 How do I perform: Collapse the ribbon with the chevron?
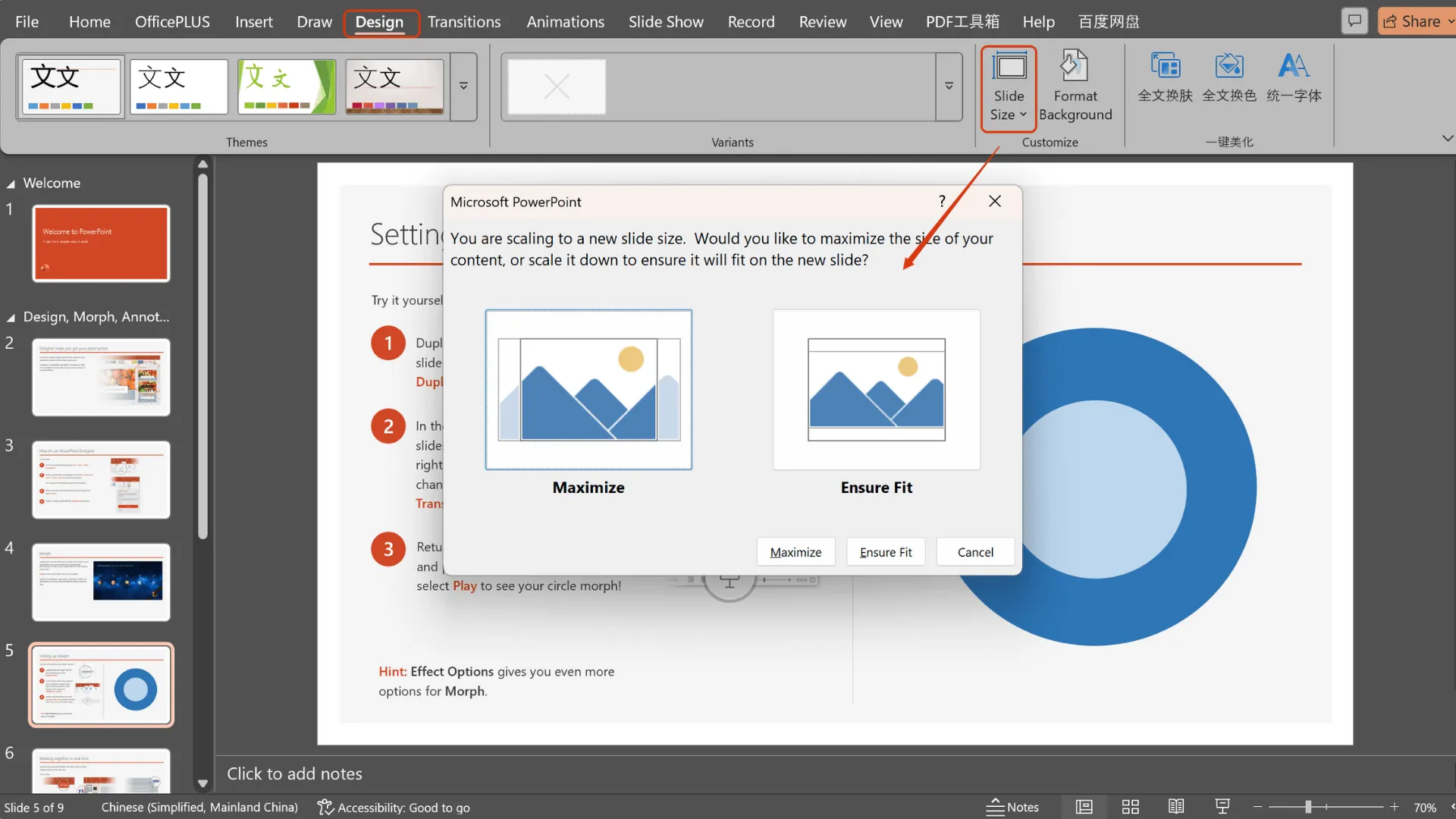(x=1447, y=138)
